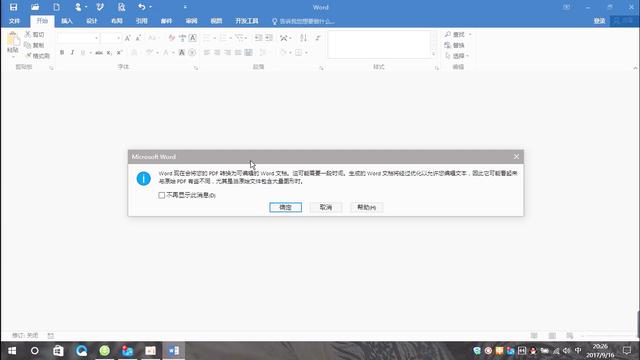Open the touch/mouse mode icon
The width and height of the screenshot is (640, 360).
click(78, 7)
